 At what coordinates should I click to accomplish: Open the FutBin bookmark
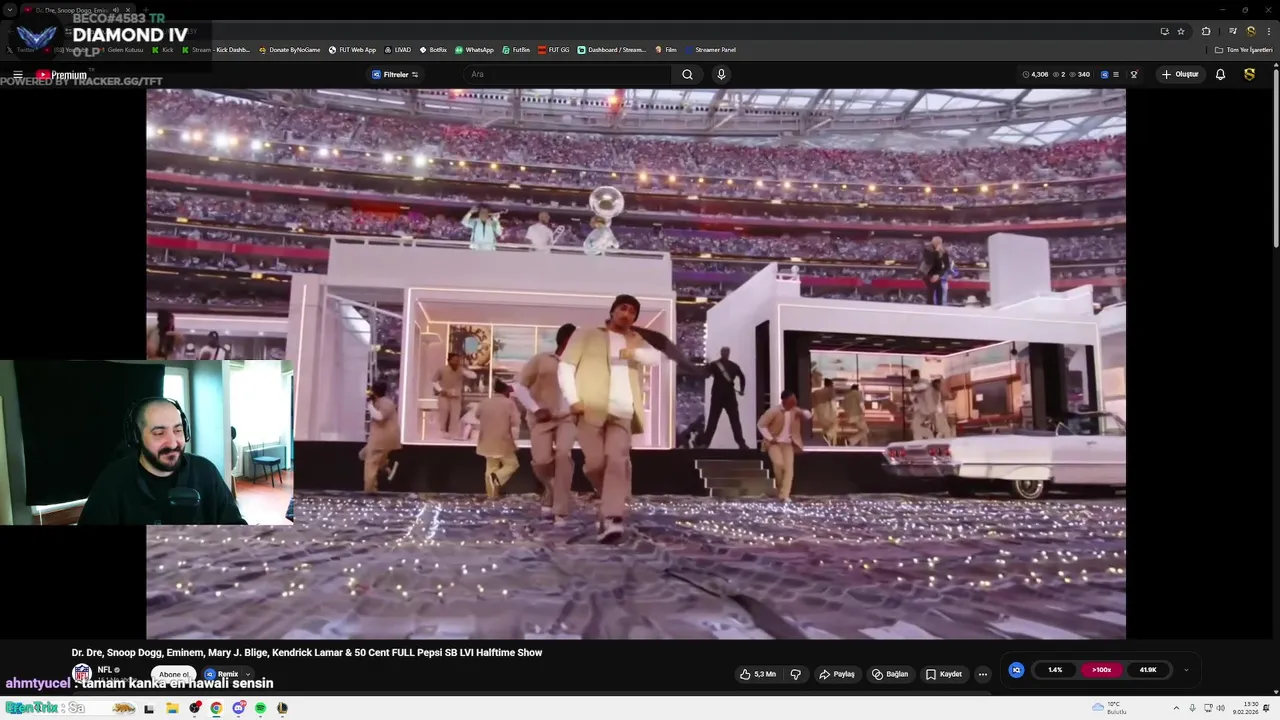516,50
